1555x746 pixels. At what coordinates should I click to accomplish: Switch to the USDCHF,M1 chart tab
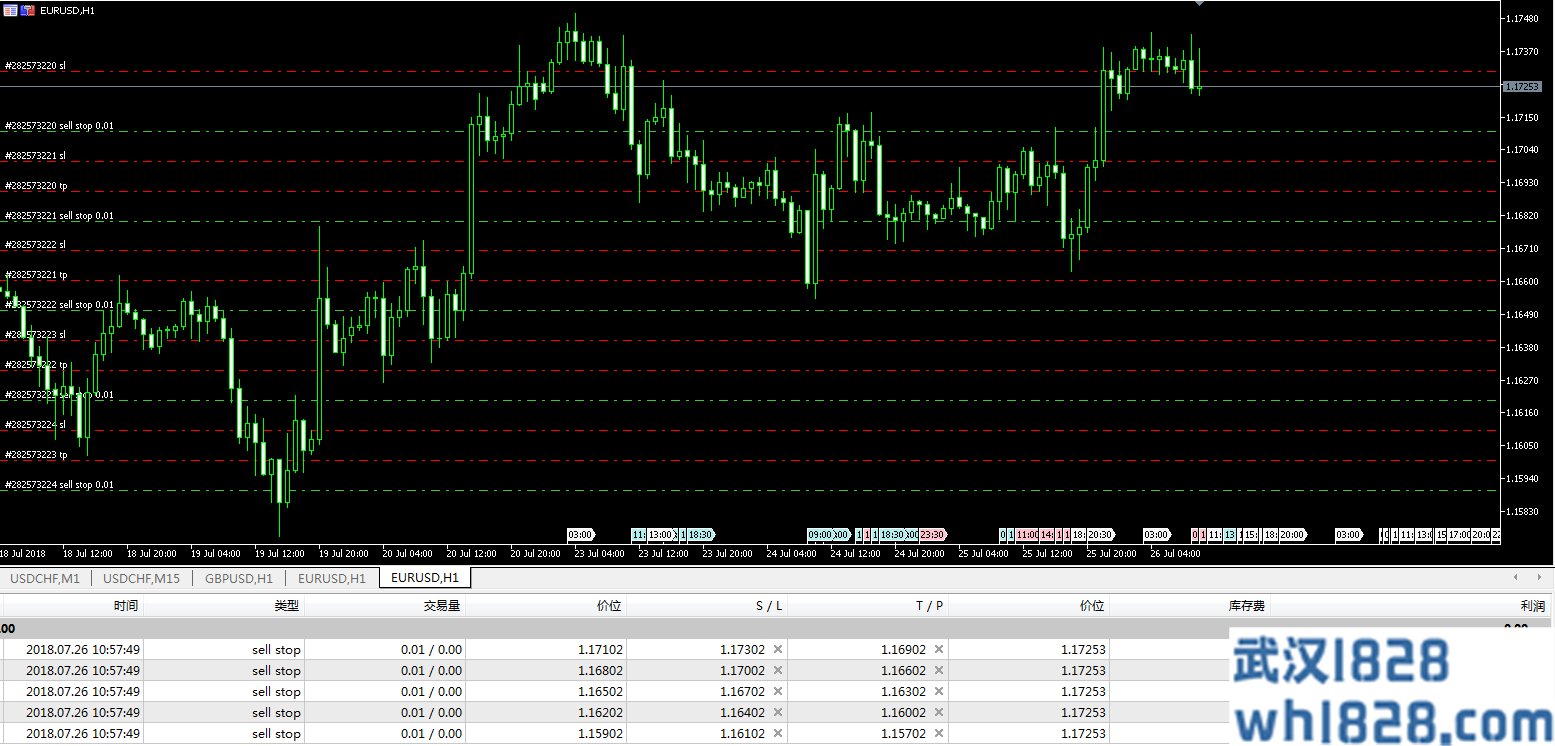45,578
